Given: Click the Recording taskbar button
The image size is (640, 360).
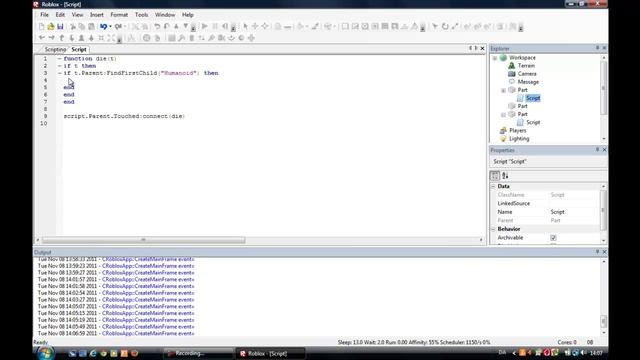Looking at the screenshot, I should (198, 353).
